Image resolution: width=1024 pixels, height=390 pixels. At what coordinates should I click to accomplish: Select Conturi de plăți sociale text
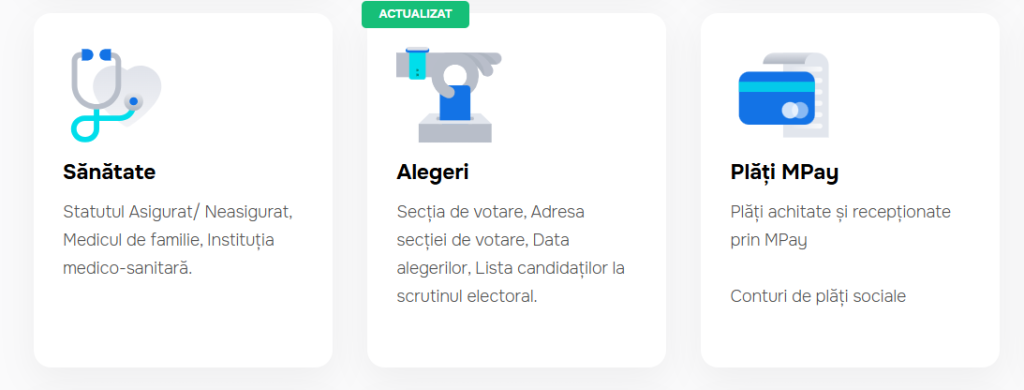click(818, 296)
